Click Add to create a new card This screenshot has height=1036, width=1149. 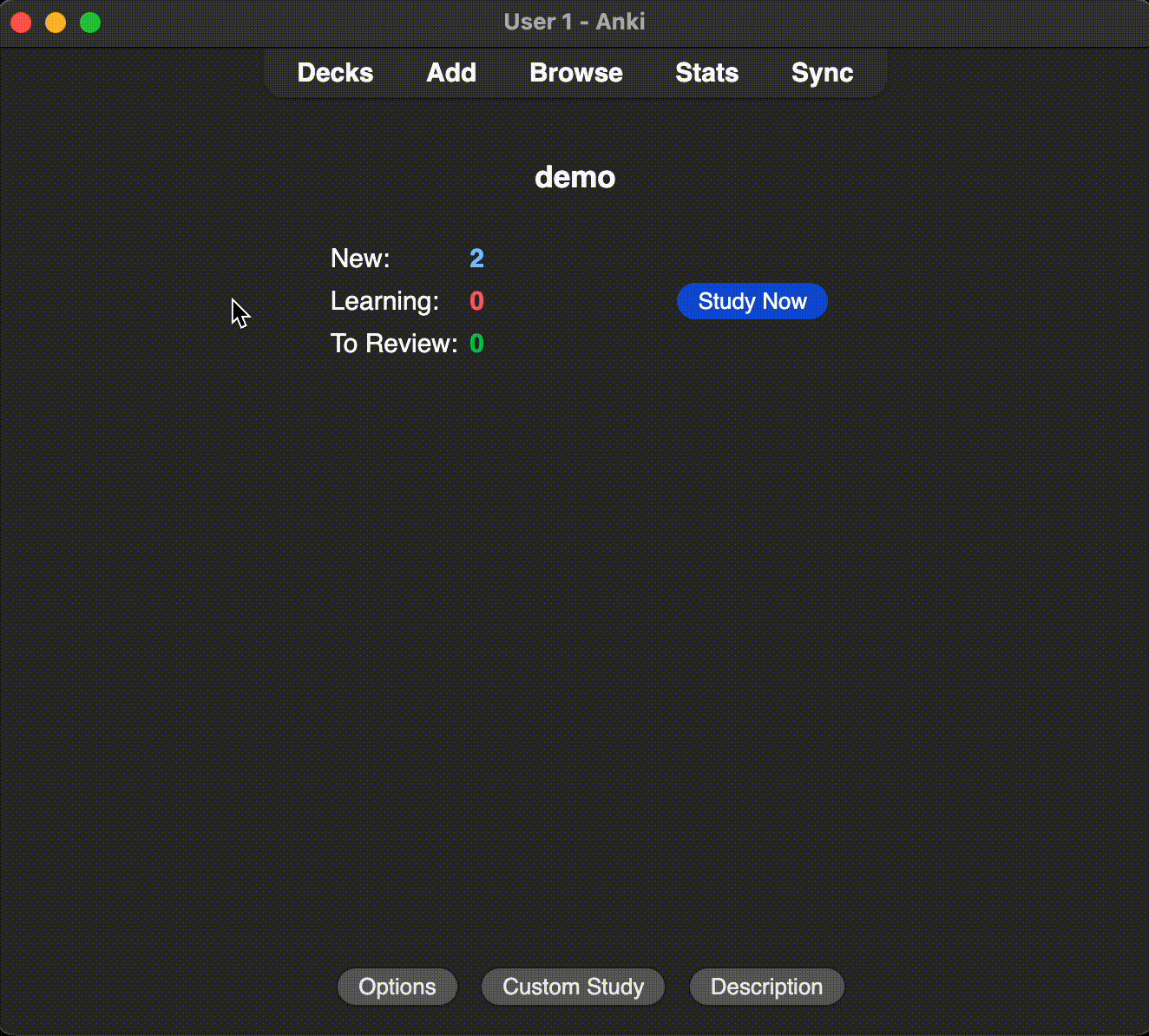[x=451, y=73]
